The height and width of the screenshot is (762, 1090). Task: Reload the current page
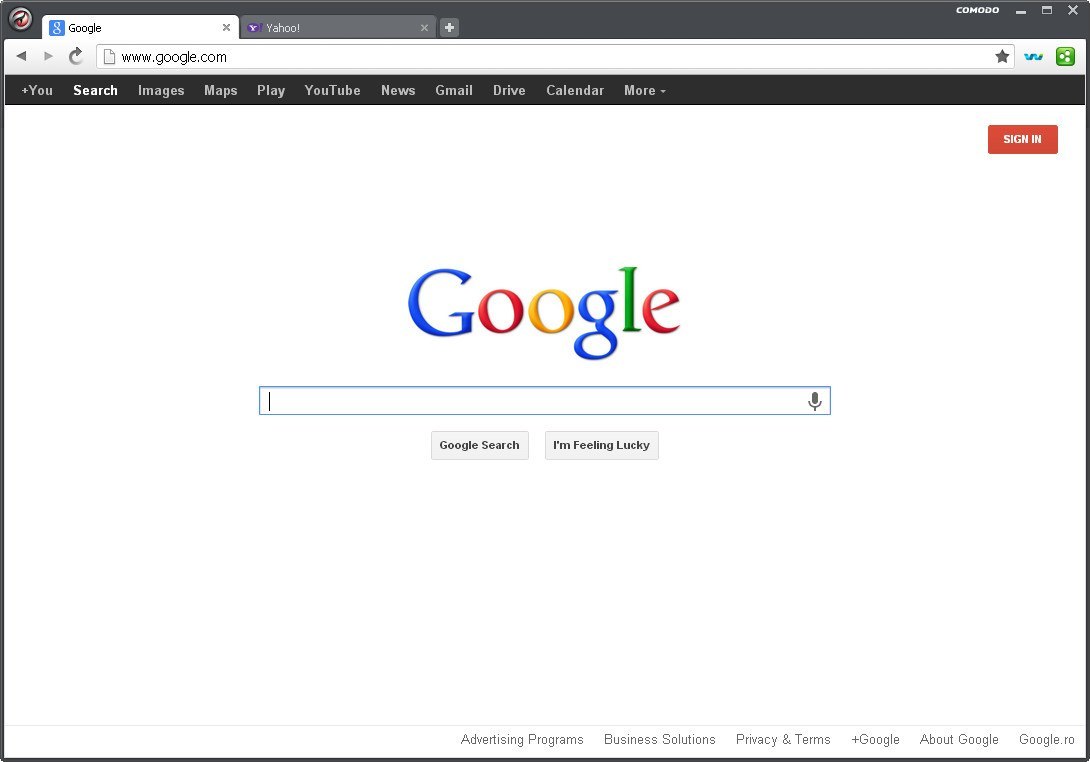75,57
